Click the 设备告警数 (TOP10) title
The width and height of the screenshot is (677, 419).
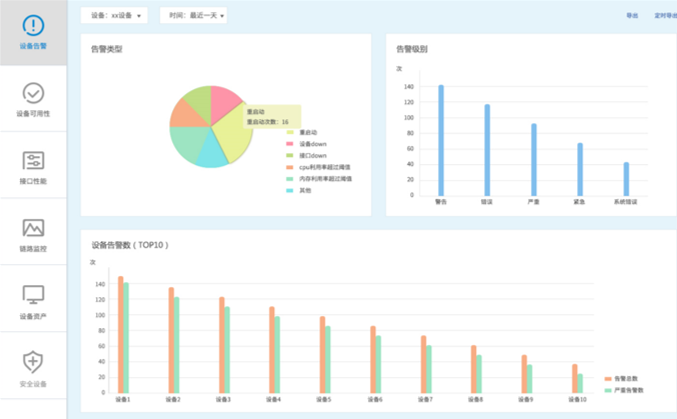tap(130, 245)
